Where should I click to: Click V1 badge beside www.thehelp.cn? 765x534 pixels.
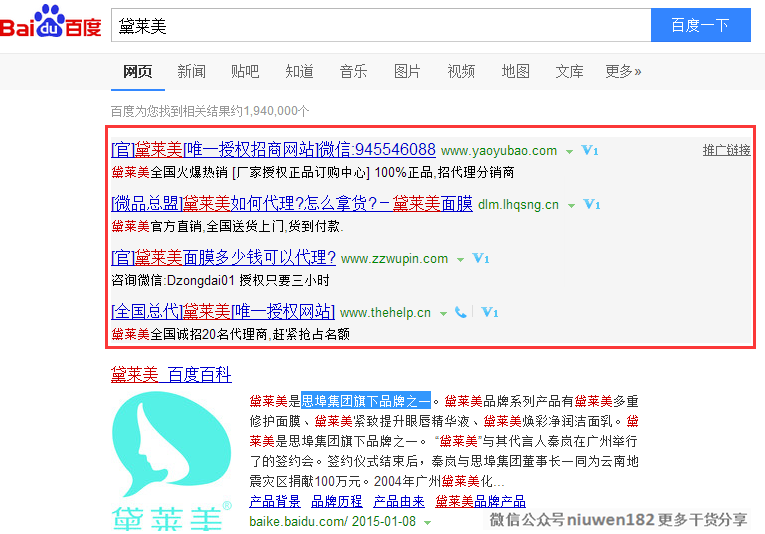(x=489, y=312)
